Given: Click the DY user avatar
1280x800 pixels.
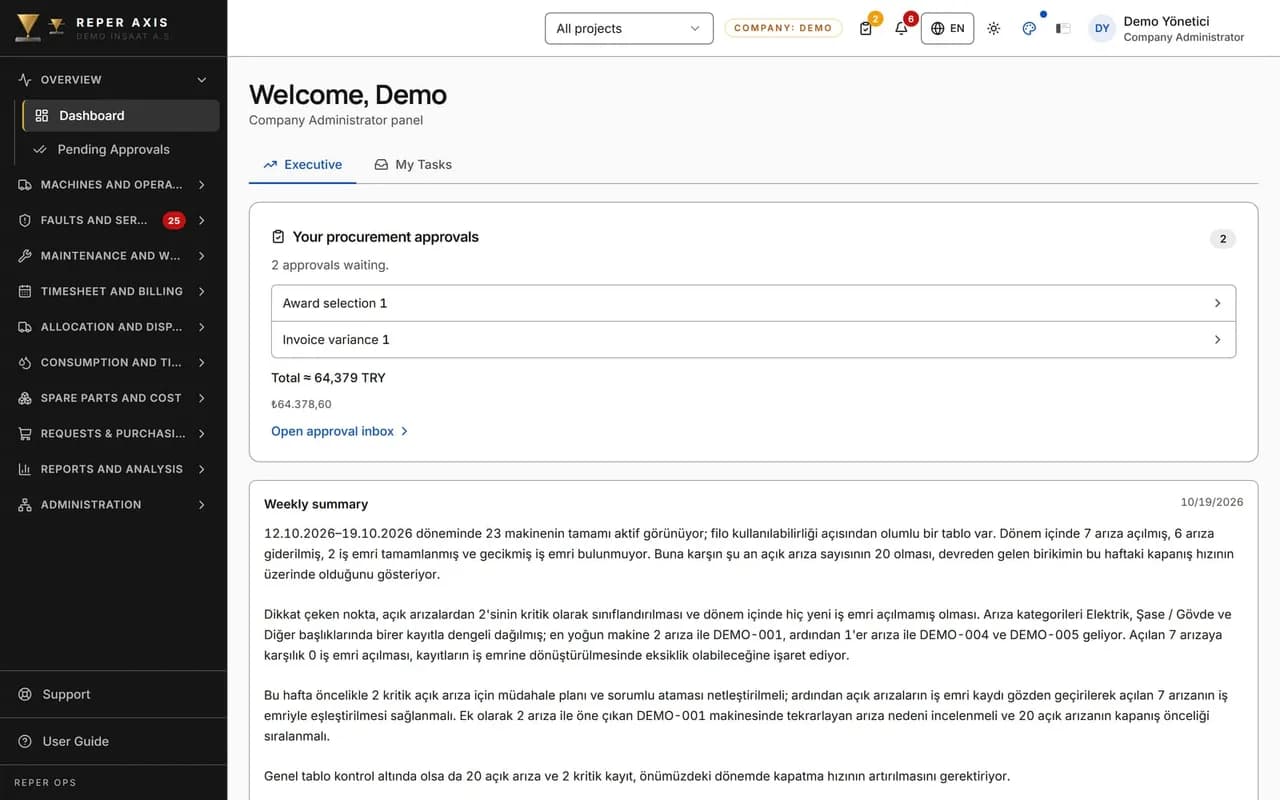Looking at the screenshot, I should point(1102,28).
